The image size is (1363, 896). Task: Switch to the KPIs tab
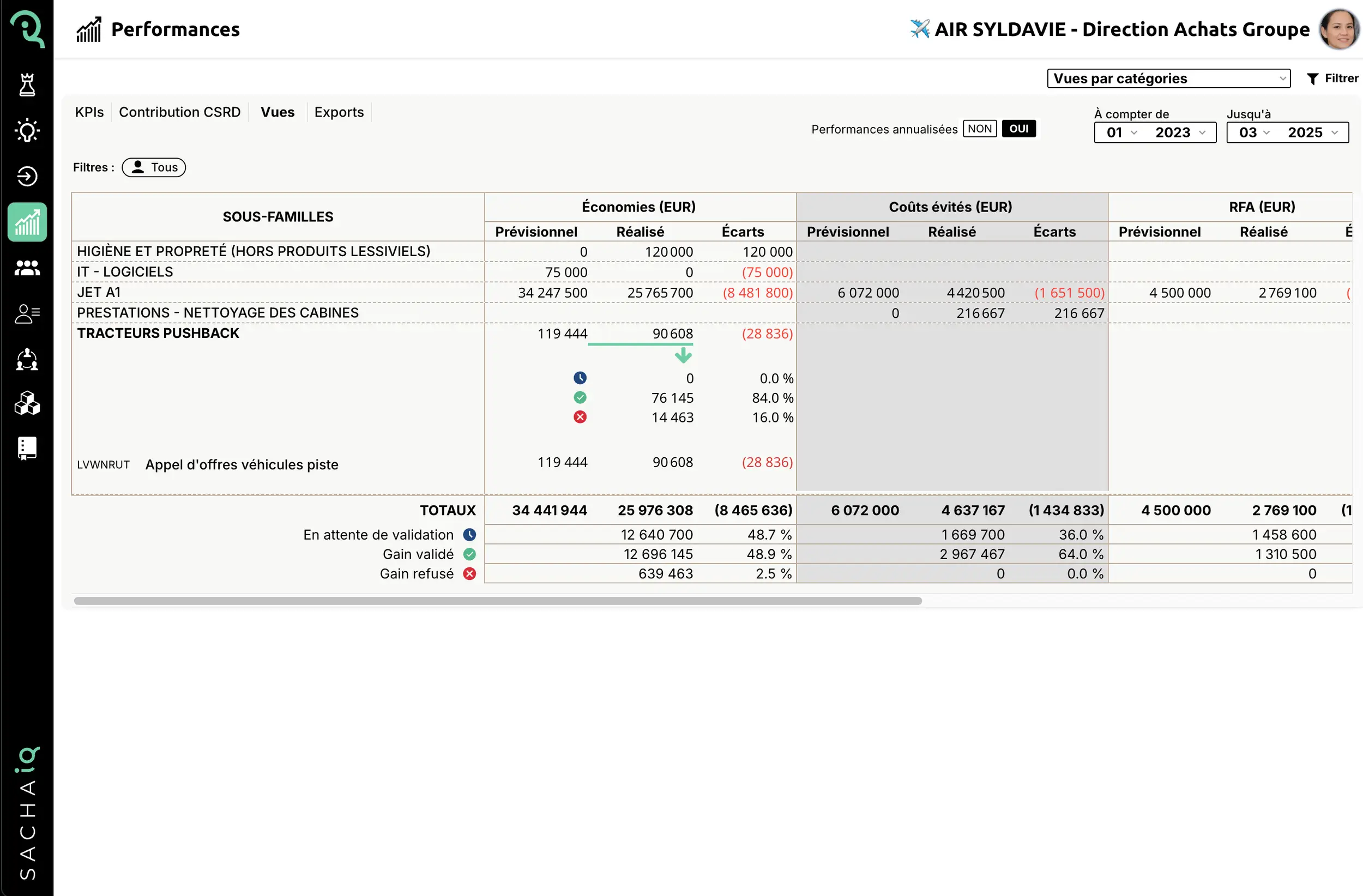pyautogui.click(x=89, y=112)
